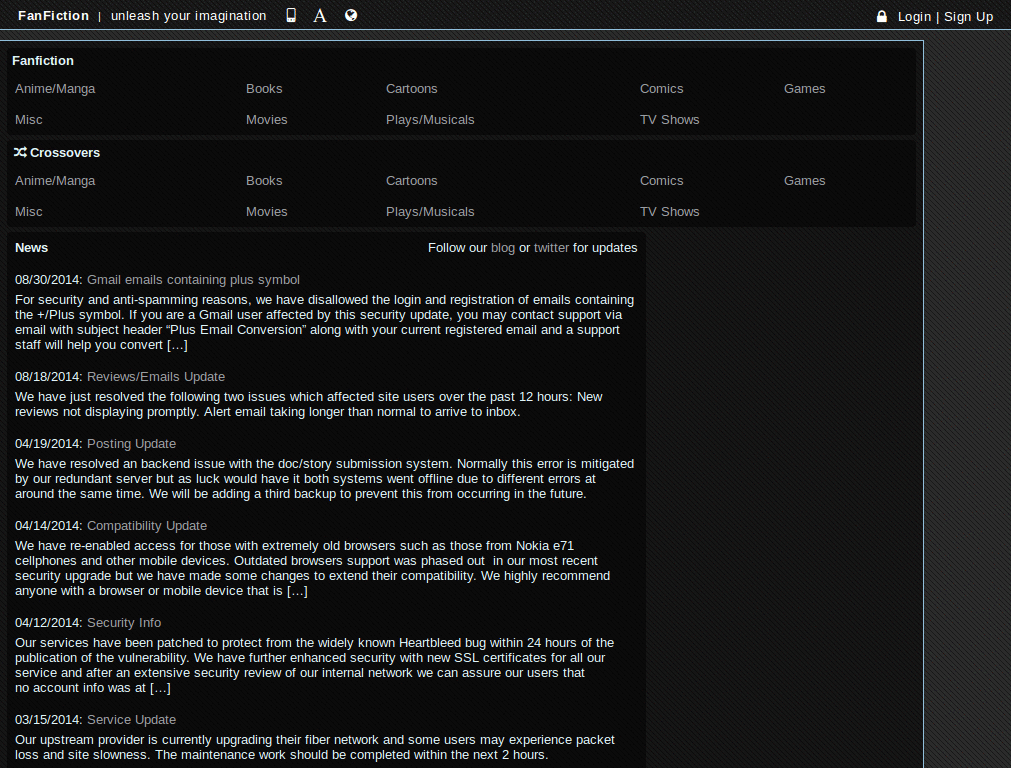
Task: Click the font size 'A' icon
Action: [319, 16]
